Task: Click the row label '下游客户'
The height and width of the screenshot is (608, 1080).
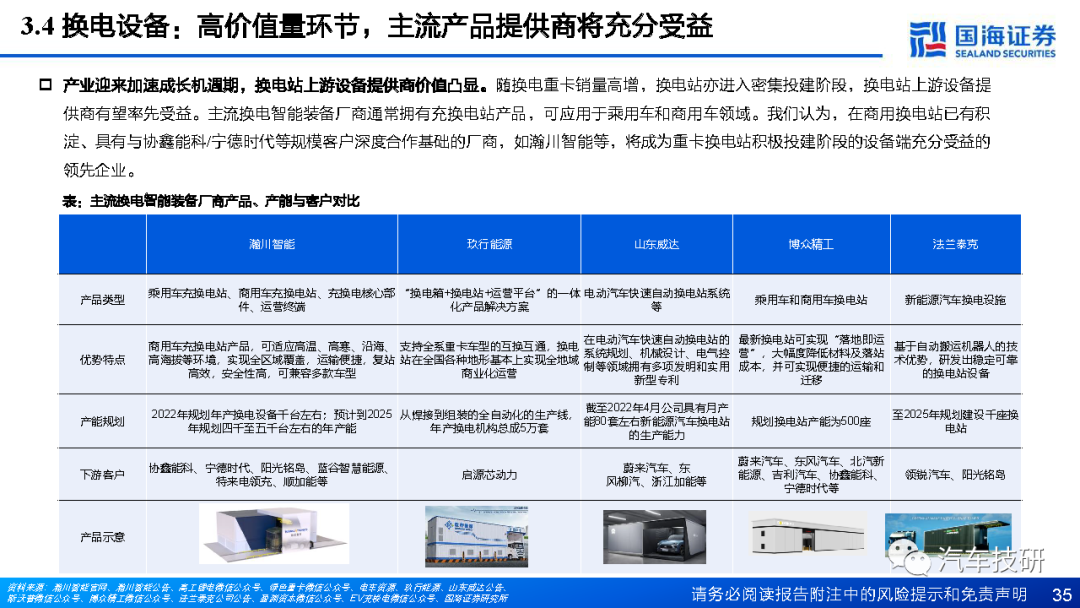Action: coord(103,475)
